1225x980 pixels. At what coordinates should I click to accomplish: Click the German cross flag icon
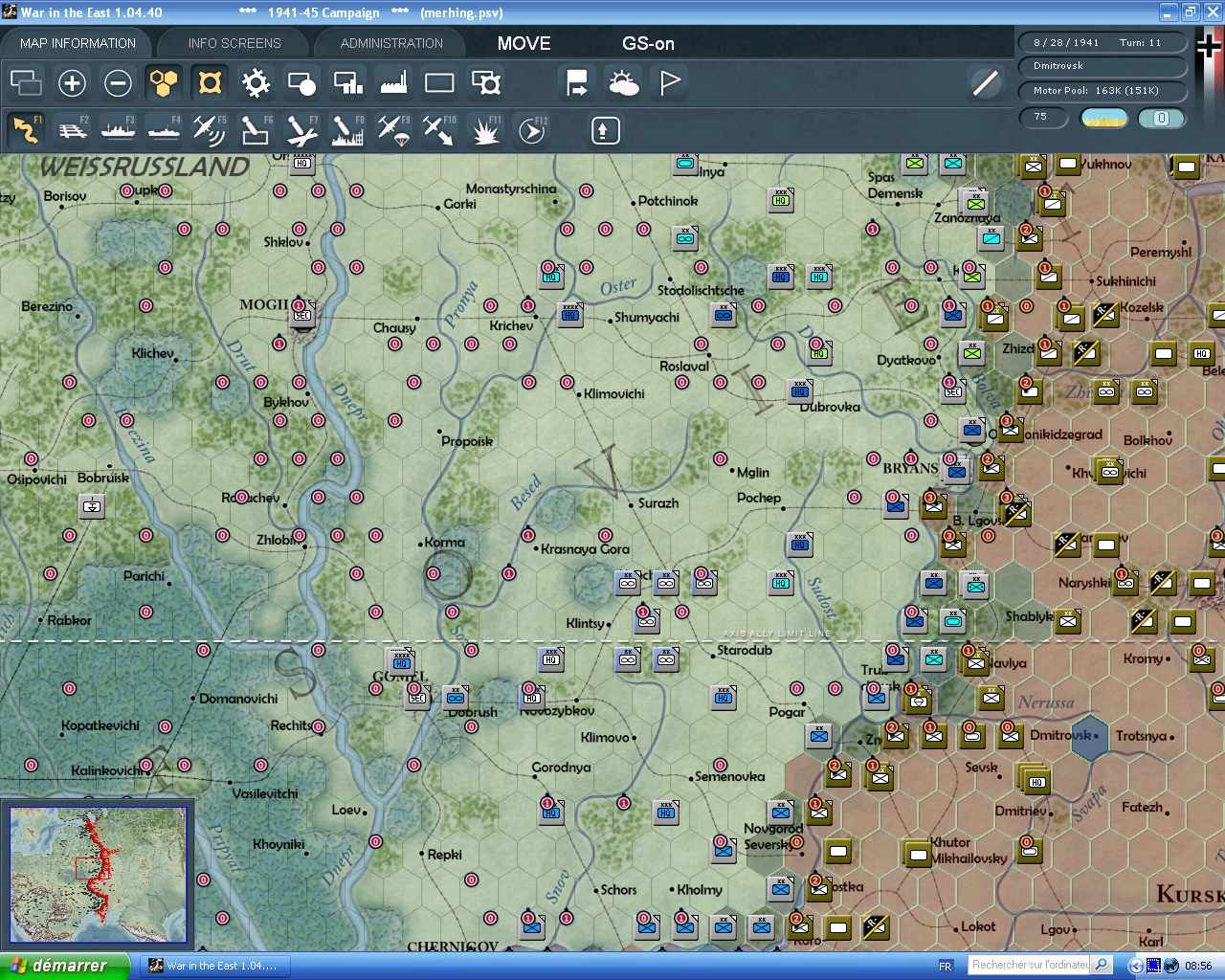pyautogui.click(x=1210, y=45)
